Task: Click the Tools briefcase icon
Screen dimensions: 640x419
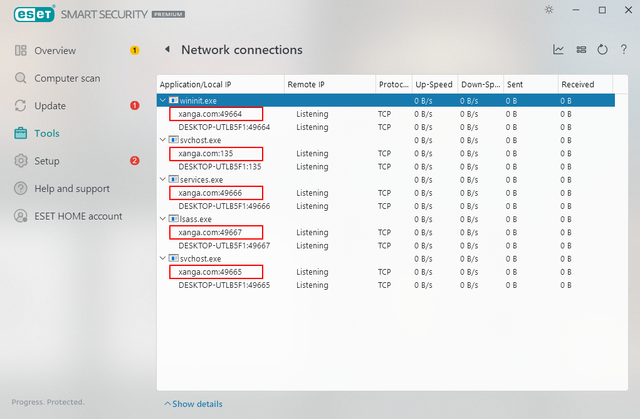Action: (x=20, y=133)
